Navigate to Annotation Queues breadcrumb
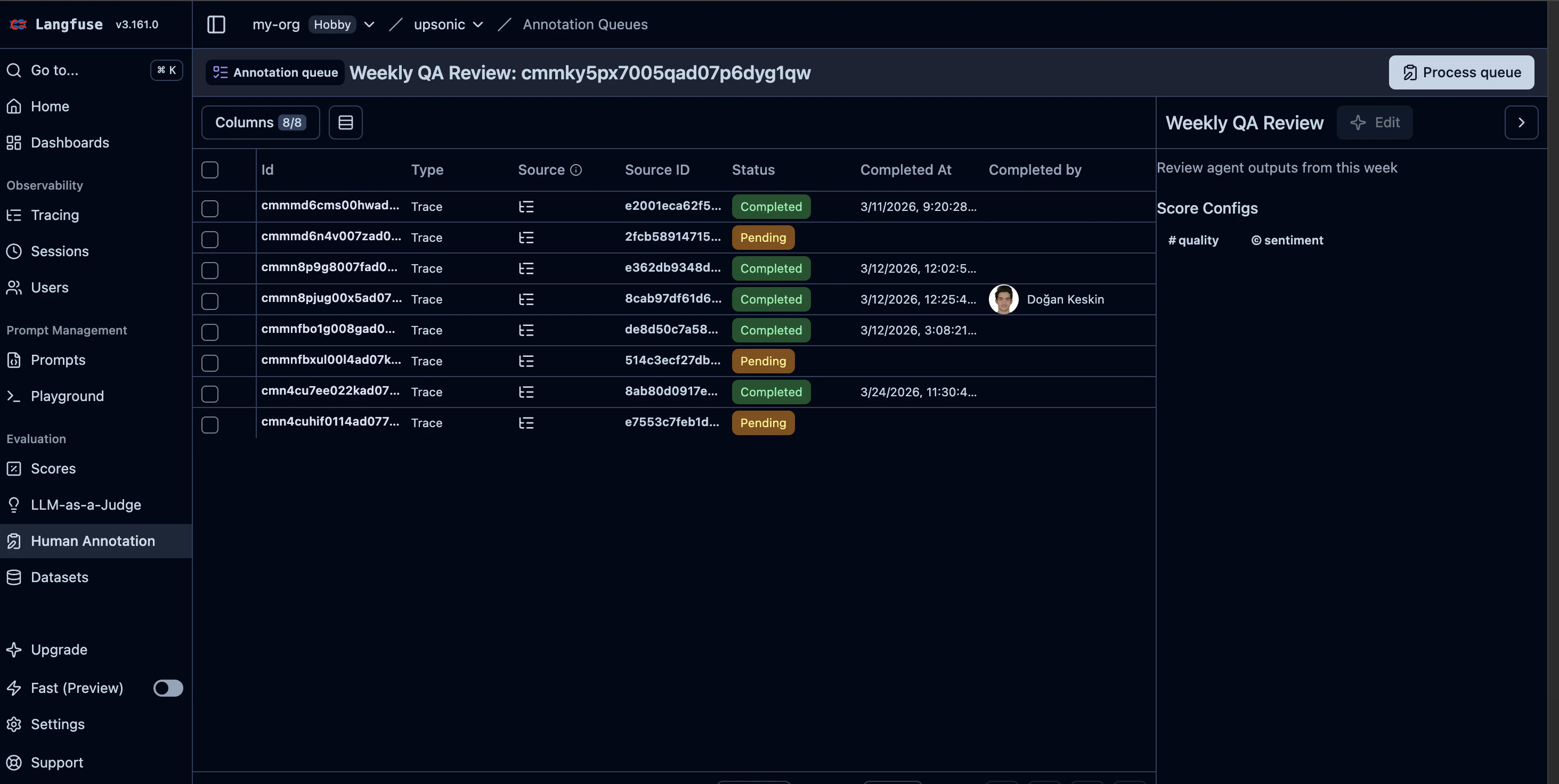 [584, 24]
